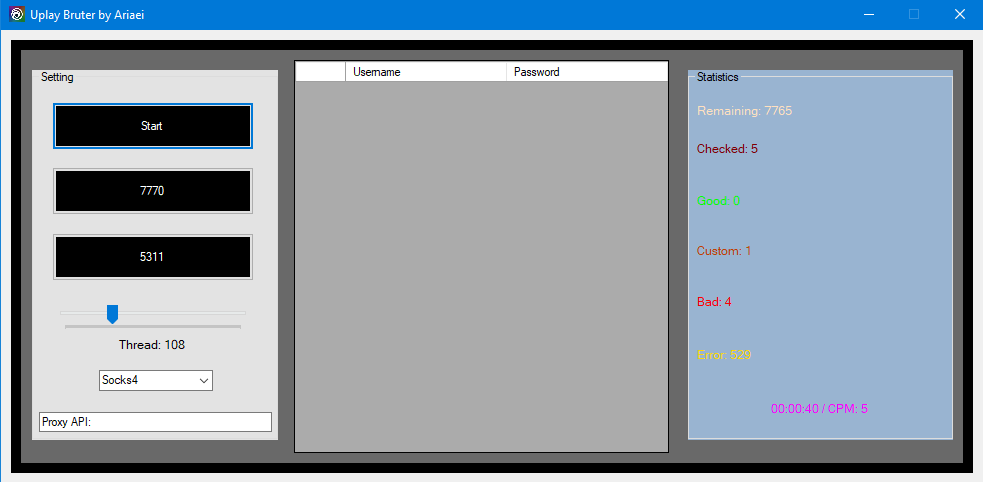Click the Checked: 5 statistic
Image resolution: width=983 pixels, height=482 pixels.
pos(727,149)
